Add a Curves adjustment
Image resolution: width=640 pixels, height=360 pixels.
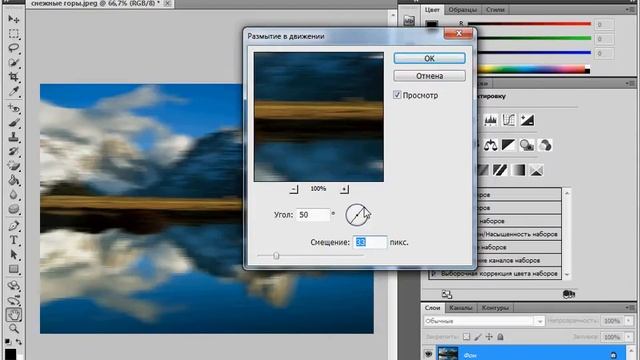[509, 120]
